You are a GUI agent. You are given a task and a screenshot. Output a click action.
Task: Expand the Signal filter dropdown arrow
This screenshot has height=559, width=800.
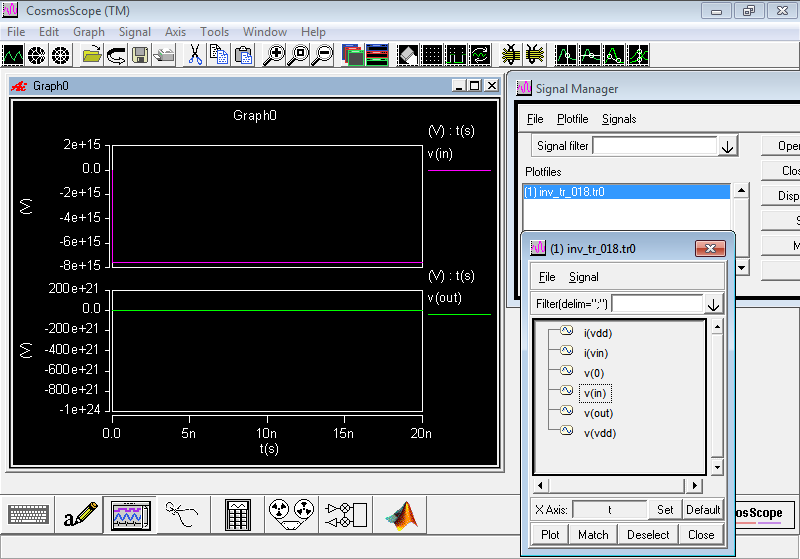pos(728,147)
